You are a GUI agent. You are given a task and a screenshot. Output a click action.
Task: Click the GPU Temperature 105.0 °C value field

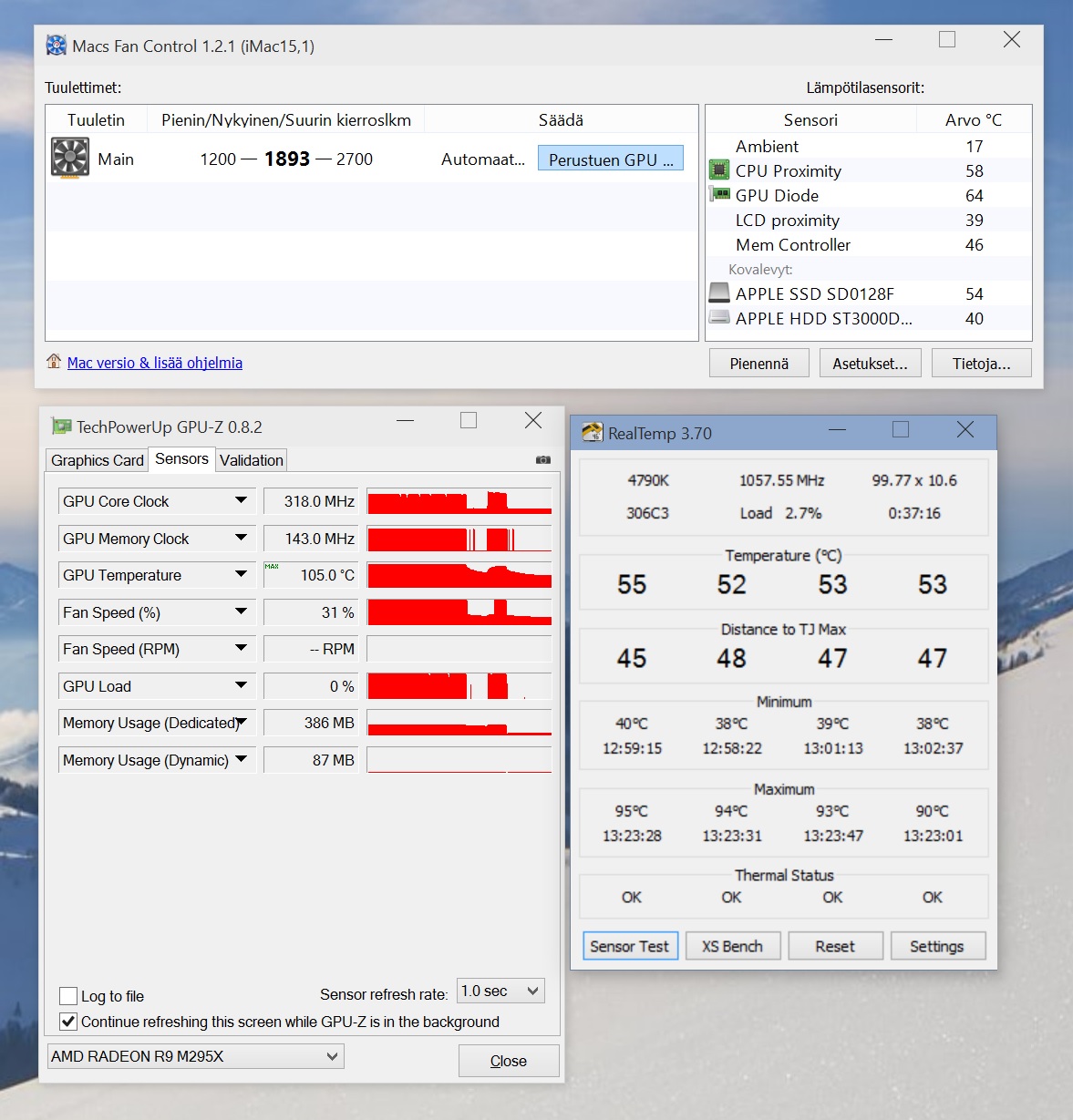(311, 575)
